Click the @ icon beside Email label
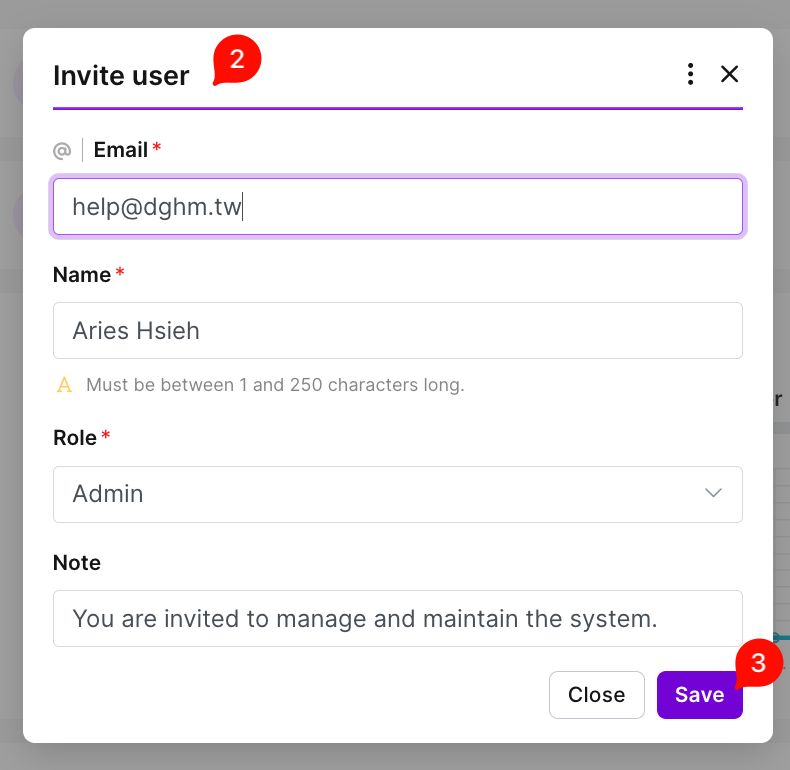This screenshot has width=790, height=770. [62, 150]
